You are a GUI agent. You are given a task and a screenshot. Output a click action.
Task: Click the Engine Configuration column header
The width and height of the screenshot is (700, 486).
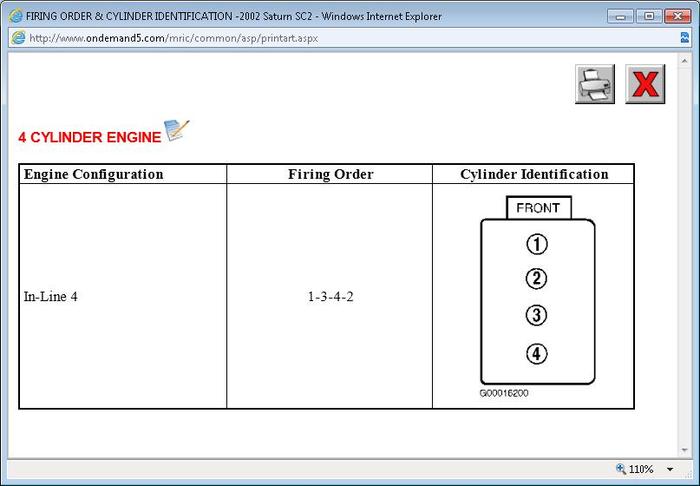click(x=93, y=174)
